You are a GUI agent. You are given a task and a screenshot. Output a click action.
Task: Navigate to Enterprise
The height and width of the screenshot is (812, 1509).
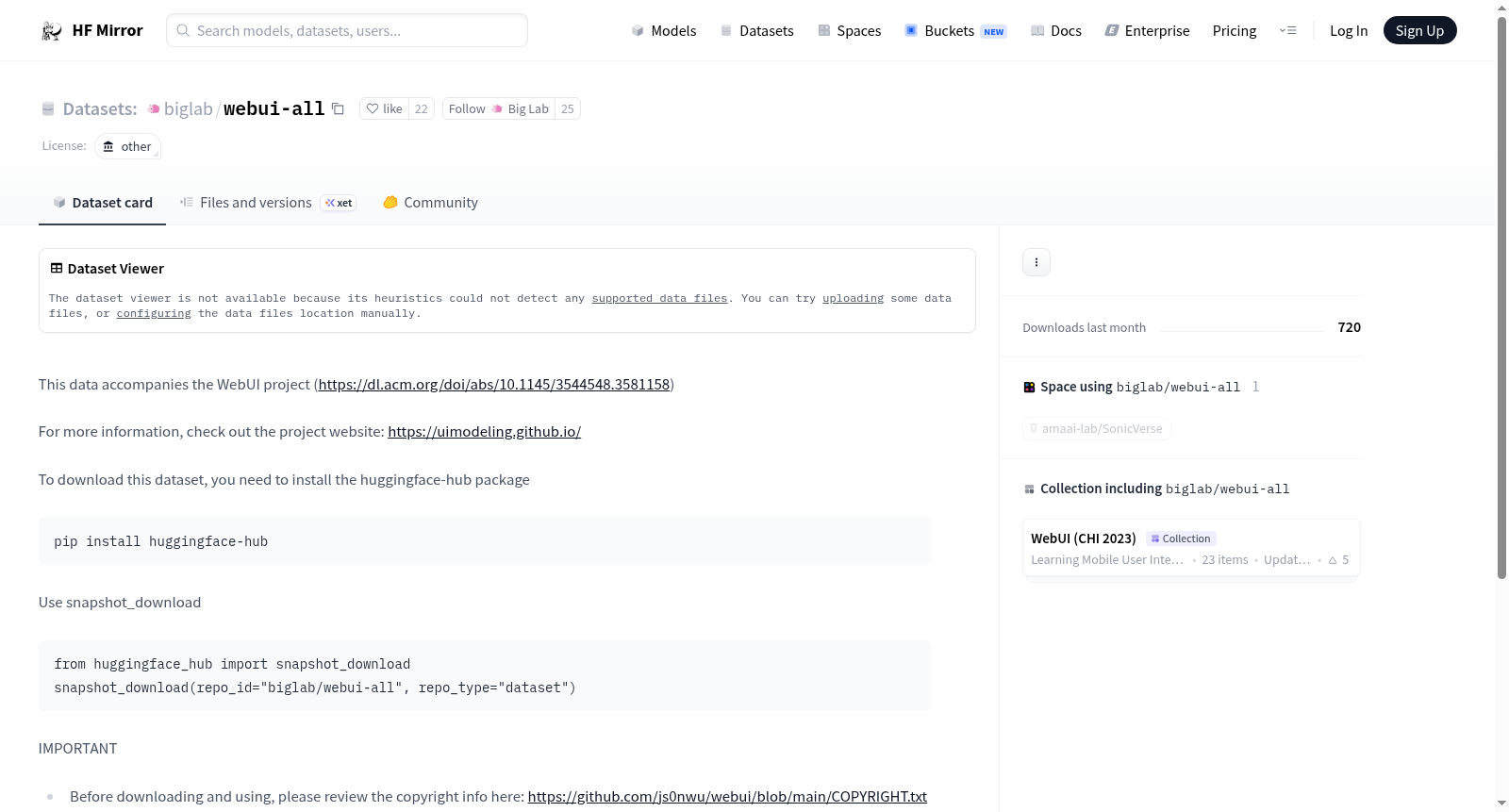[x=1148, y=31]
